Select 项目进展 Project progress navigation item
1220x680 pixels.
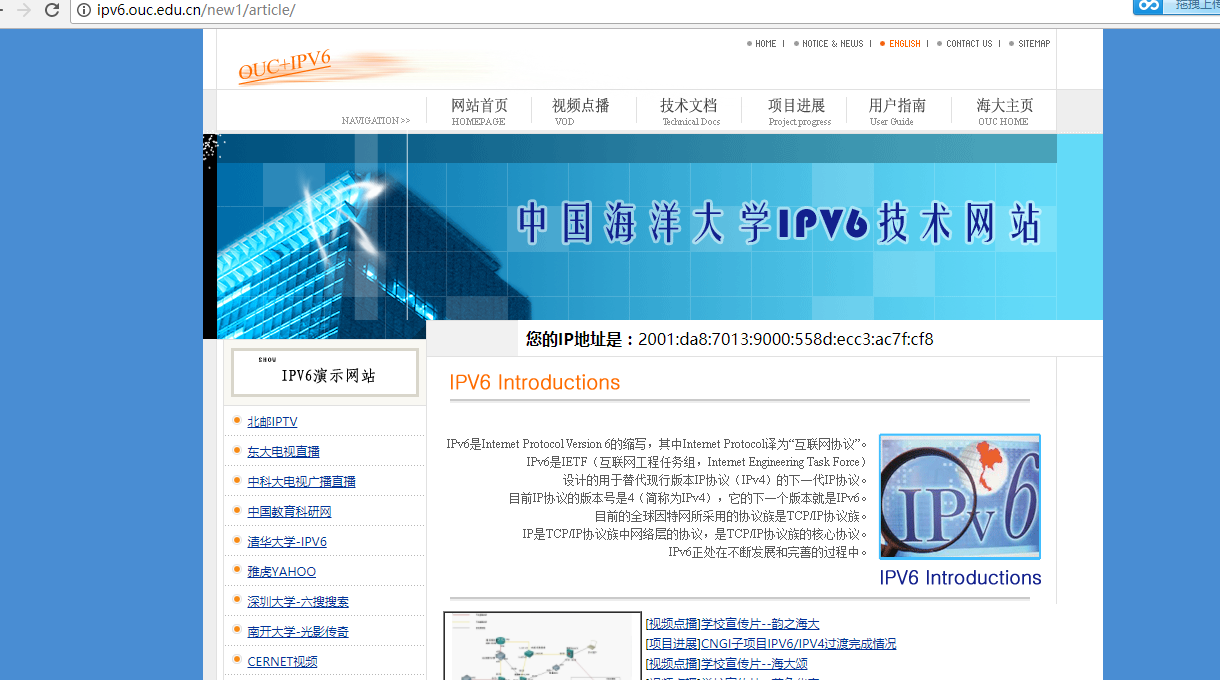pyautogui.click(x=797, y=110)
